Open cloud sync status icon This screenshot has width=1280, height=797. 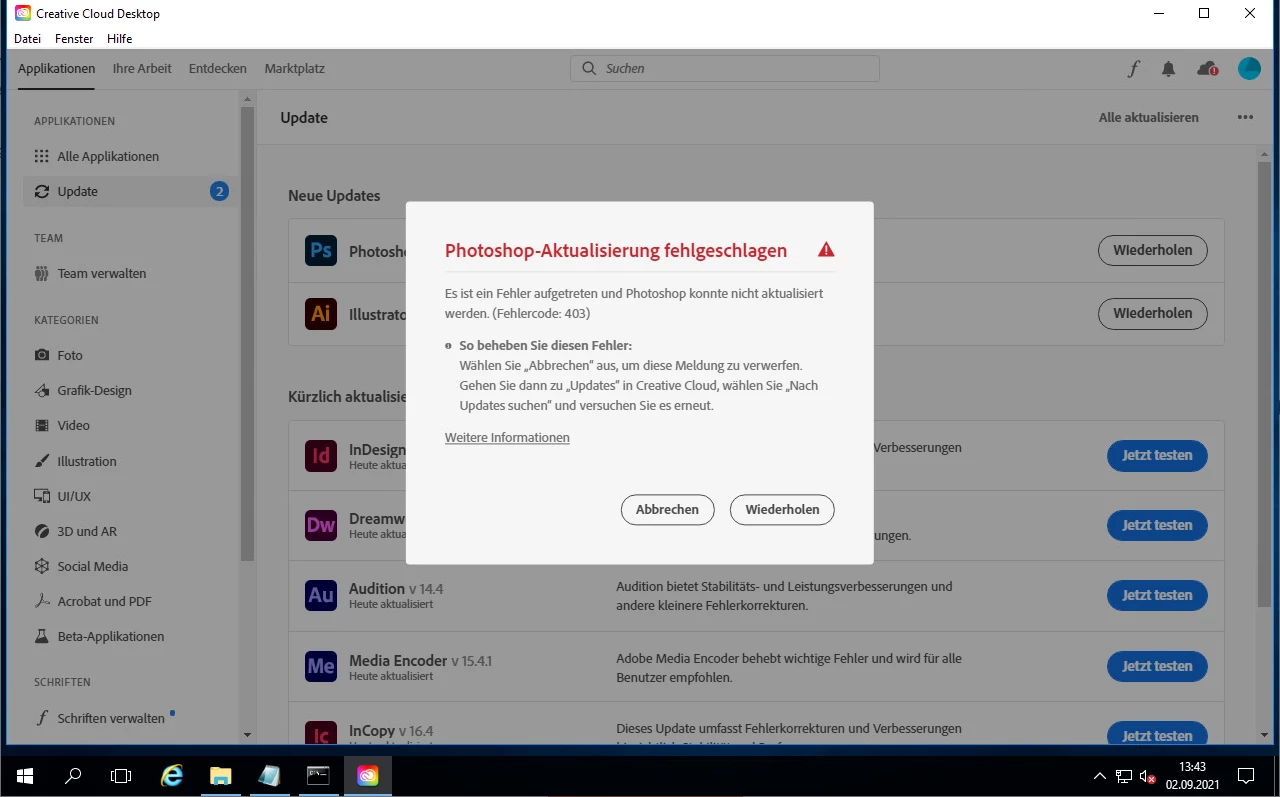point(1207,69)
